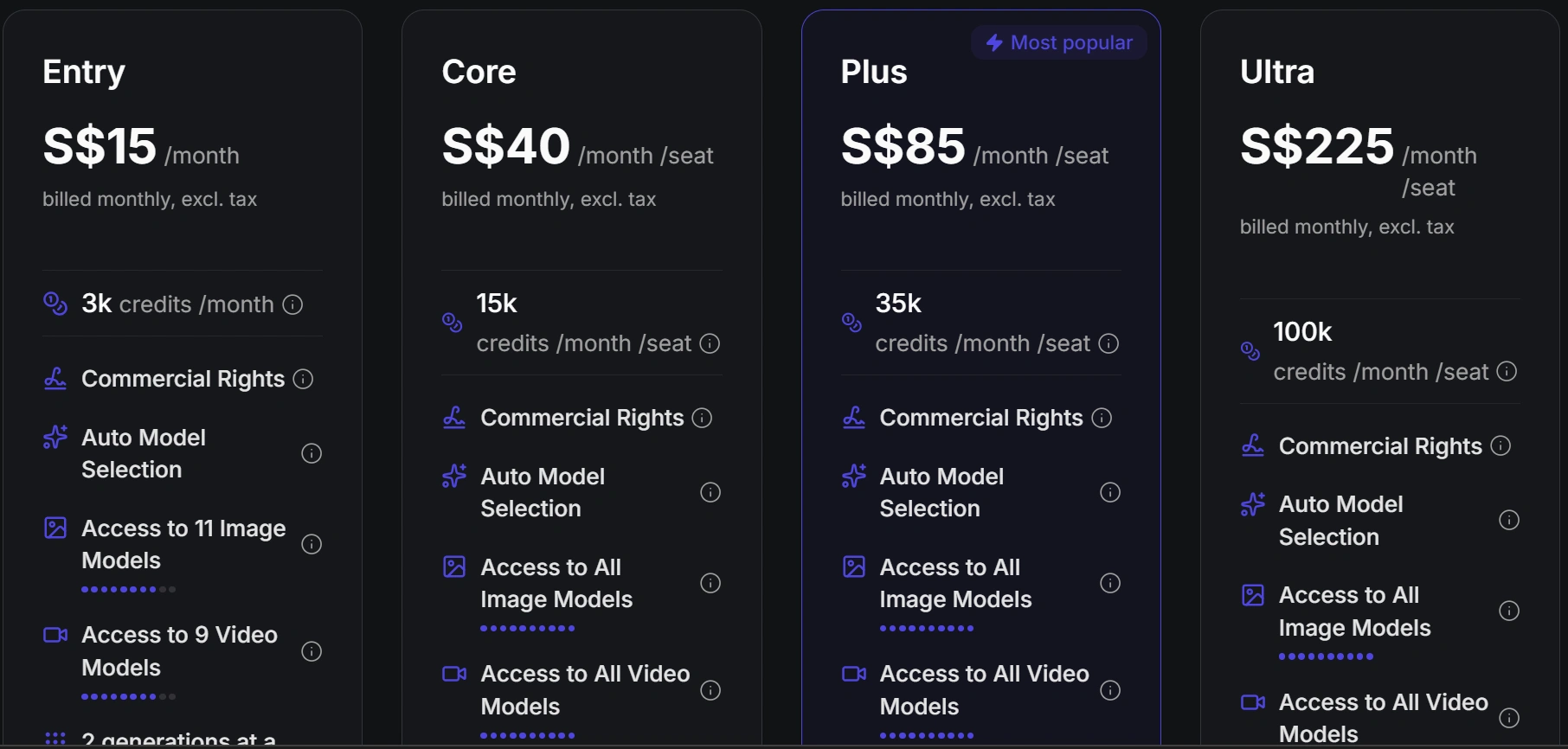This screenshot has height=749, width=1568.
Task: Click the dot indicator under Ultra All Image Models
Action: [1326, 656]
